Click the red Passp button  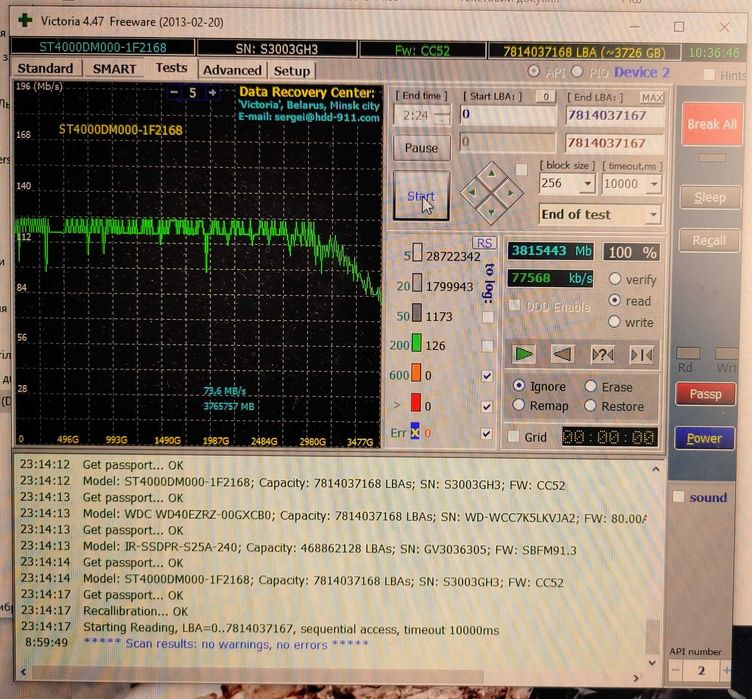[705, 394]
